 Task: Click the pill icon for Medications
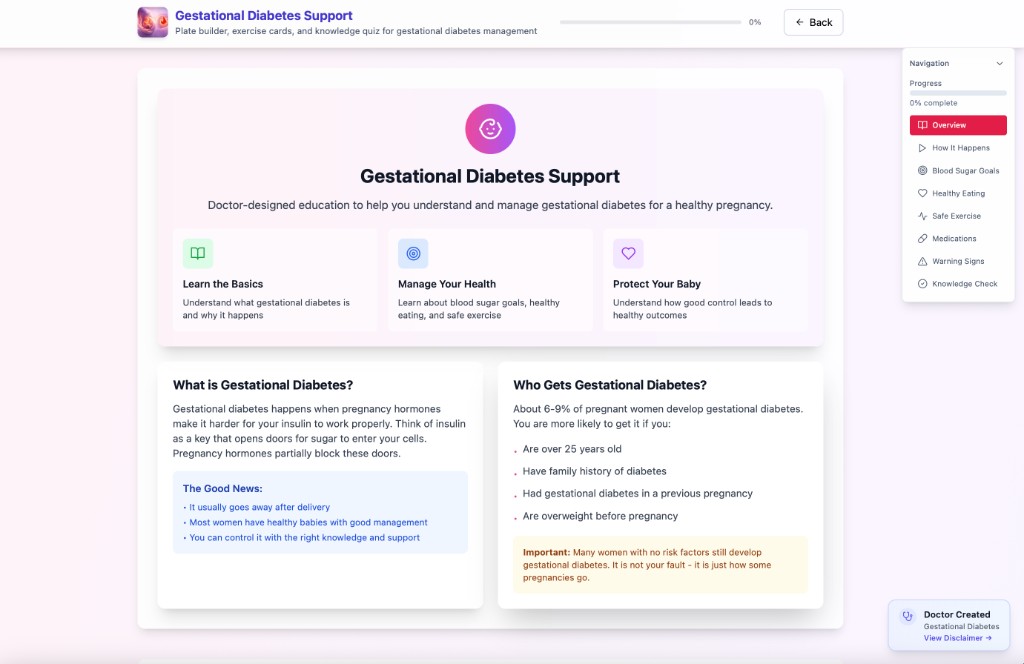tap(924, 238)
